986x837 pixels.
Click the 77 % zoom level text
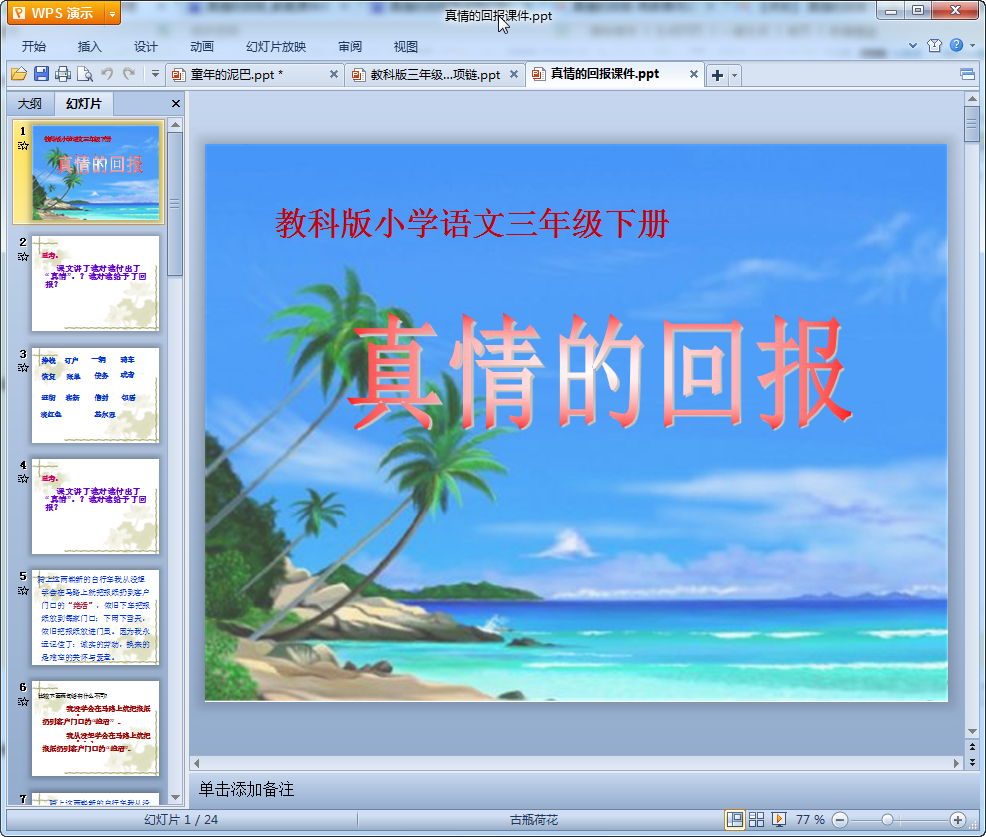(x=810, y=819)
